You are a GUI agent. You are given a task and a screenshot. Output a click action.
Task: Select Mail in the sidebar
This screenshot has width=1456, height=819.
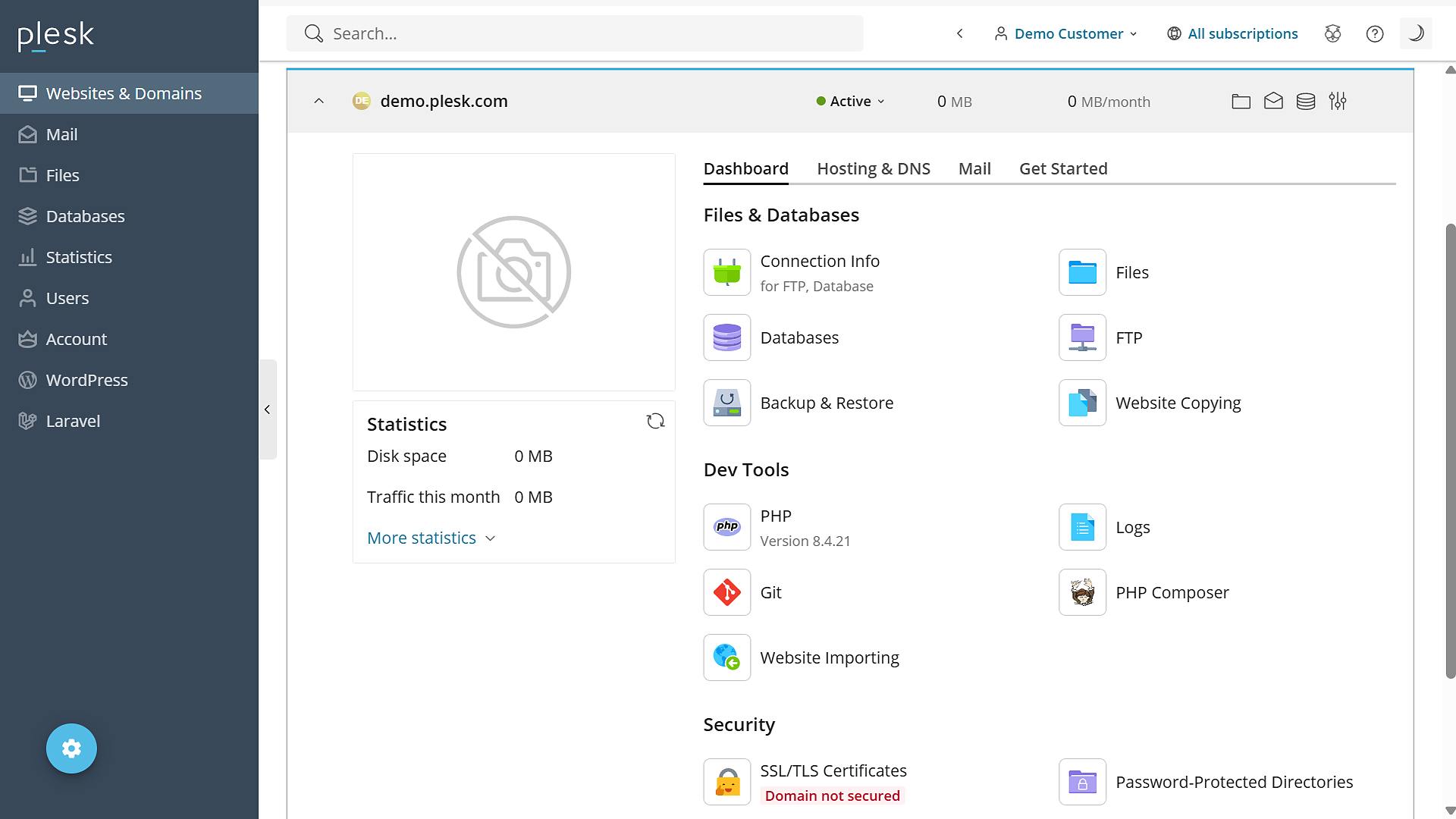(x=129, y=134)
